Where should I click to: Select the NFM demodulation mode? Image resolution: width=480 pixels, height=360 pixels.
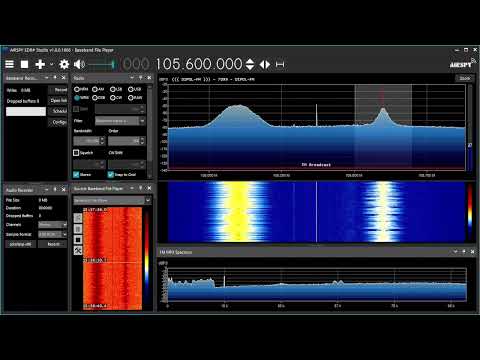pyautogui.click(x=81, y=89)
